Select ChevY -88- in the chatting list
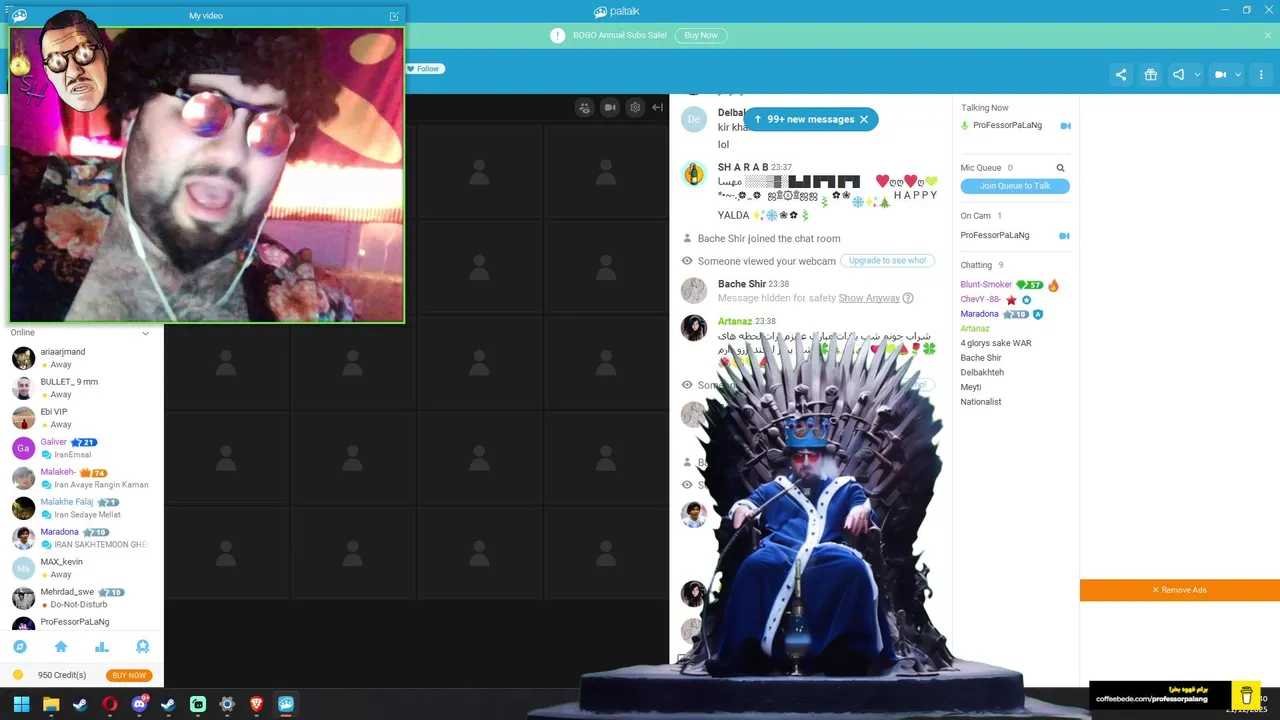The width and height of the screenshot is (1280, 720). (980, 299)
